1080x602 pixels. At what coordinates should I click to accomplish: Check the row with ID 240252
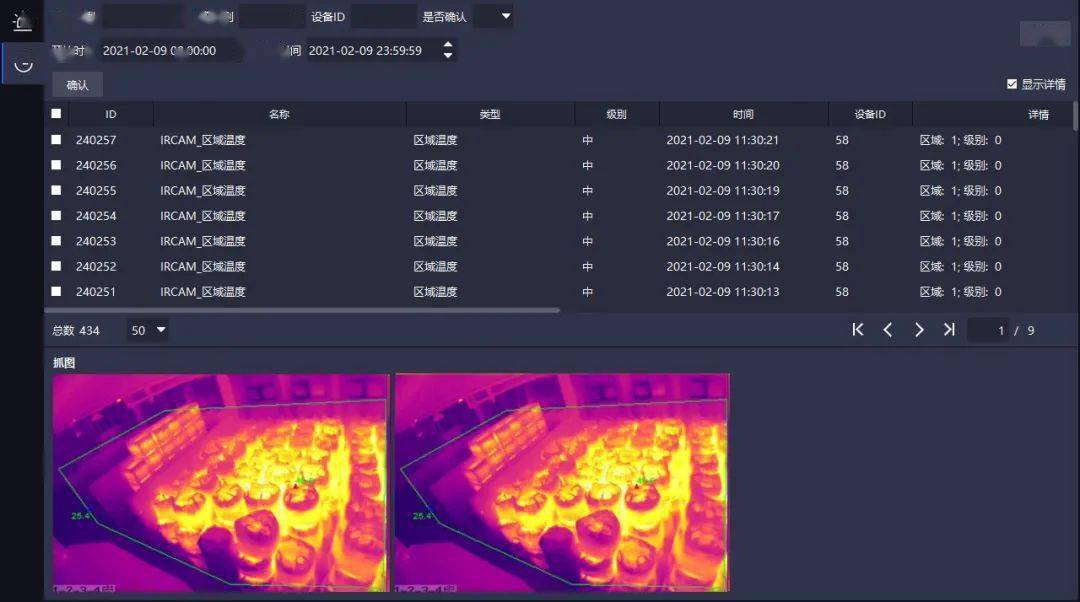click(x=56, y=266)
